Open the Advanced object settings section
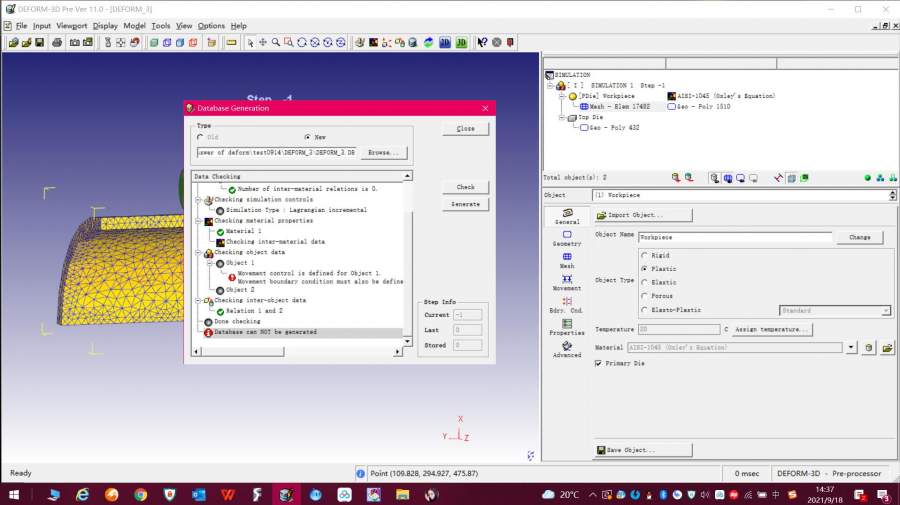The image size is (900, 505). 567,349
